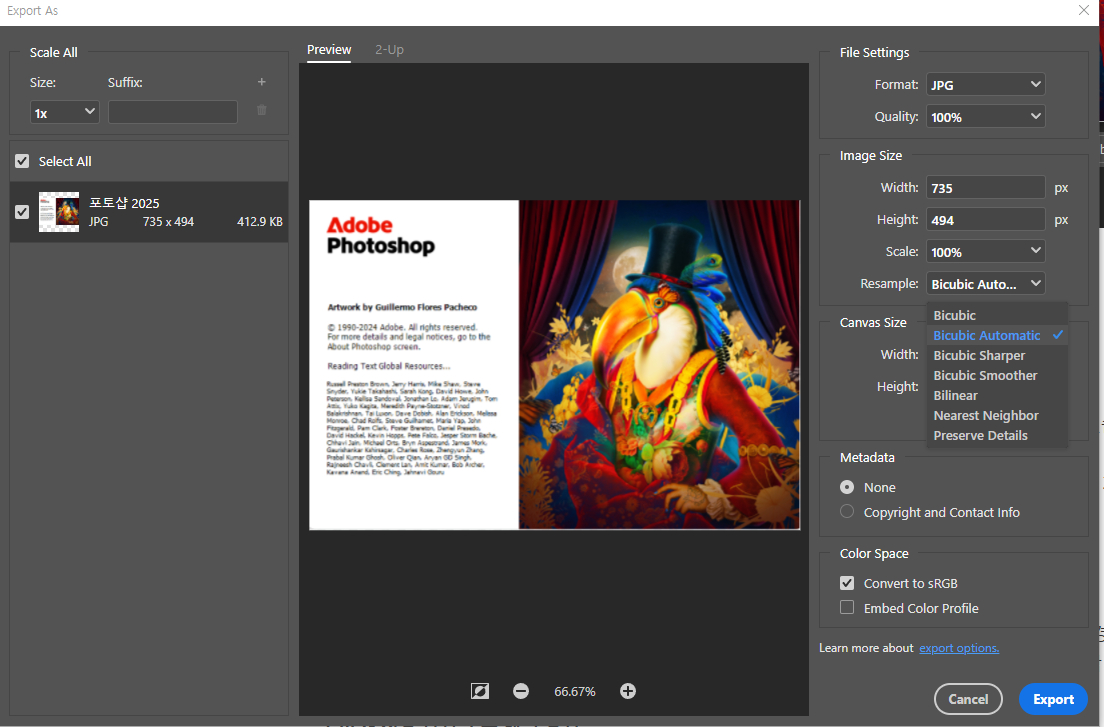Select the None metadata radio button
This screenshot has width=1104, height=727.
coord(847,487)
